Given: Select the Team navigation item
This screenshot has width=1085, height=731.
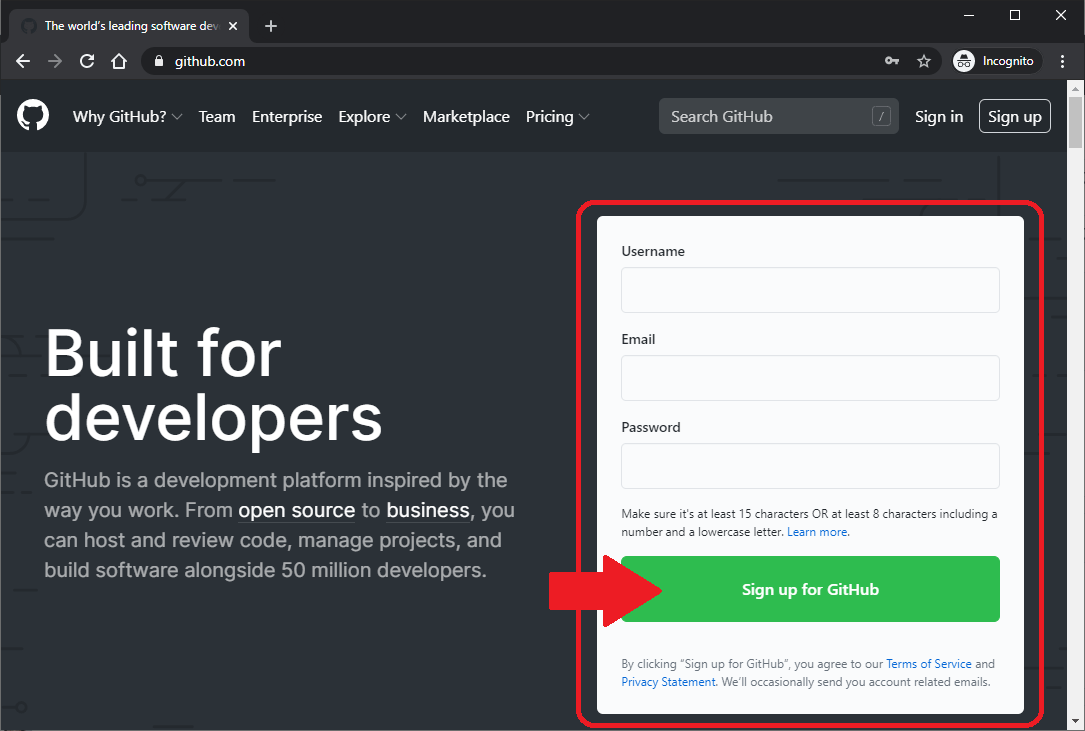Looking at the screenshot, I should (x=217, y=116).
